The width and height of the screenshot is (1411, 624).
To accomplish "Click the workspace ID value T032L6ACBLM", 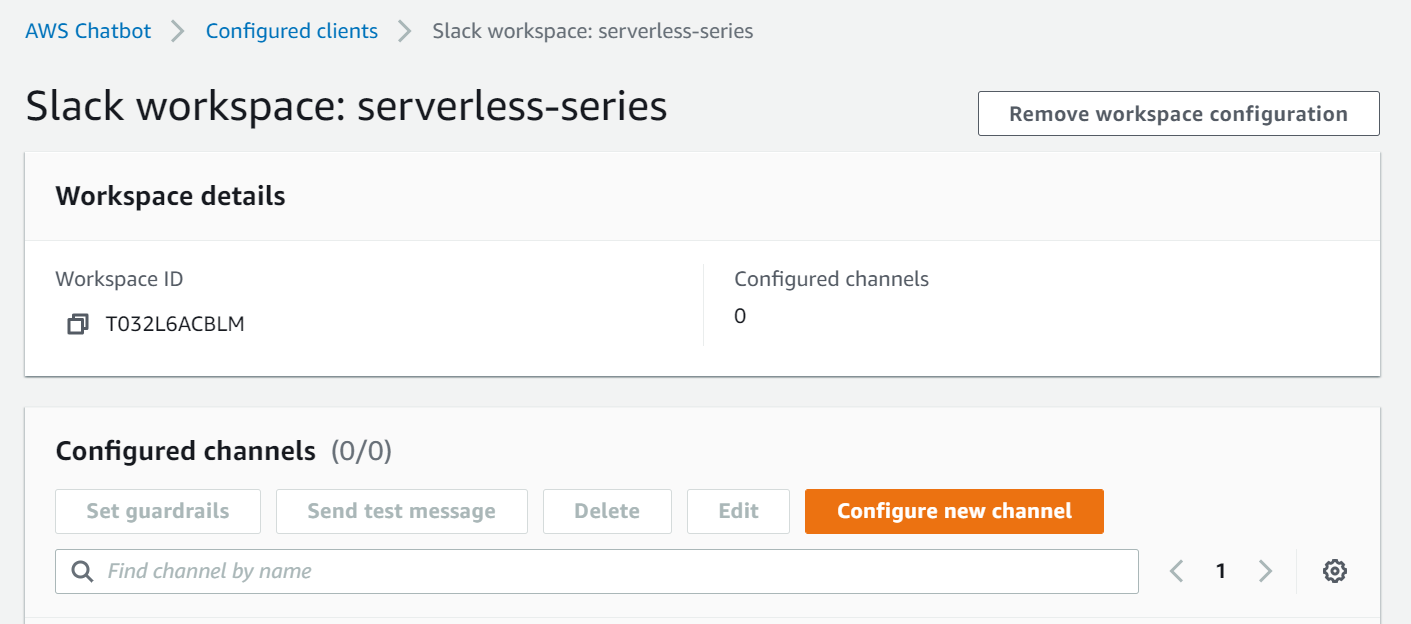I will pos(175,324).
